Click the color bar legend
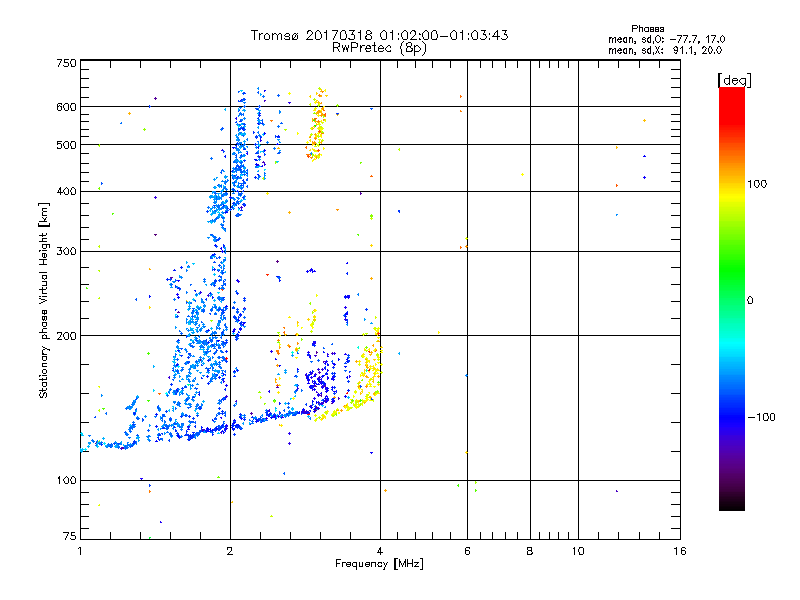 coord(732,298)
